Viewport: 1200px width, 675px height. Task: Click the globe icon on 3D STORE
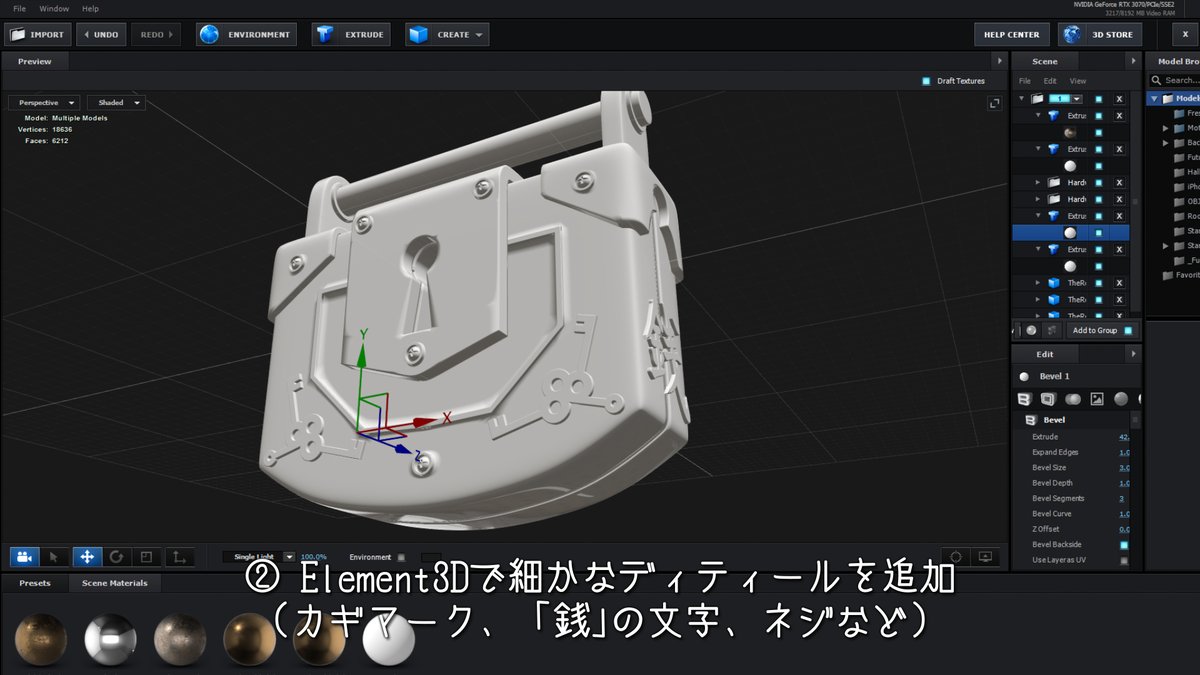[x=1073, y=34]
